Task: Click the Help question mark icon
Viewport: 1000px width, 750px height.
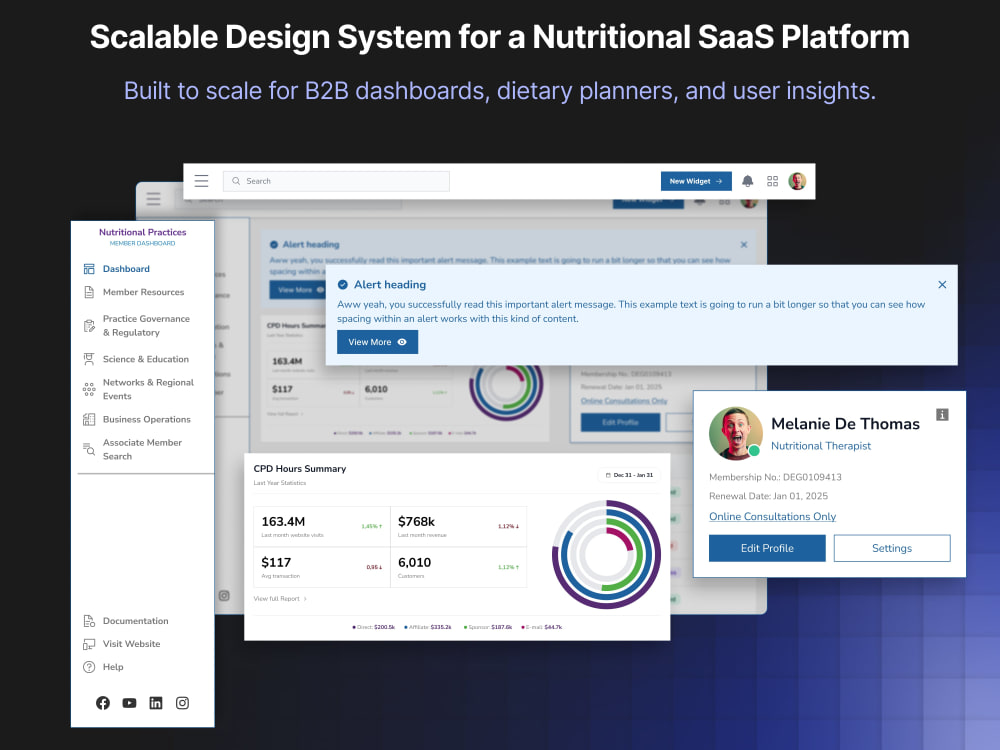Action: click(x=89, y=667)
